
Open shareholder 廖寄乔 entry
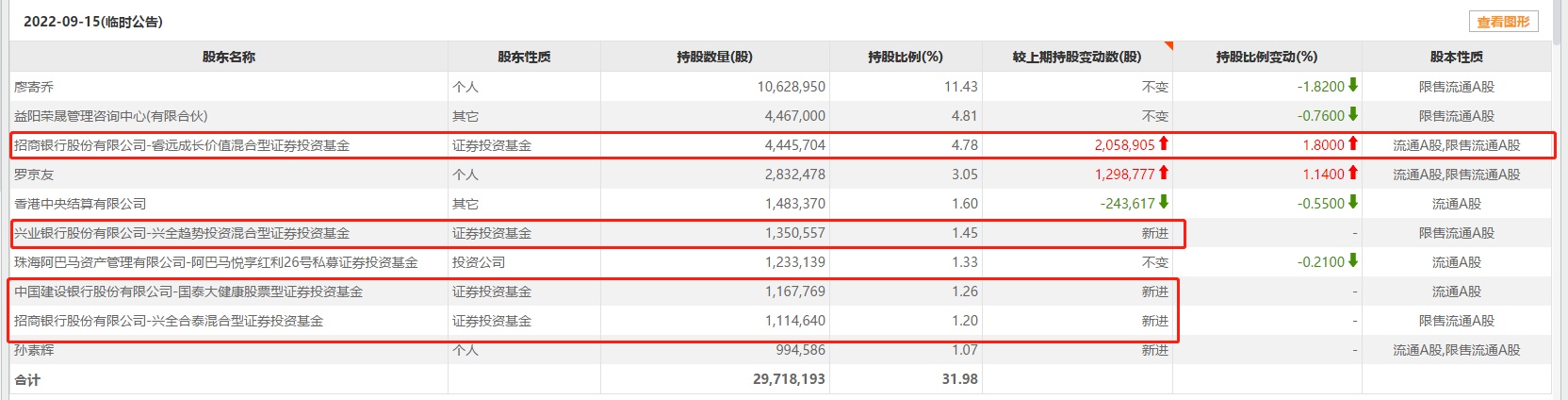pos(34,87)
